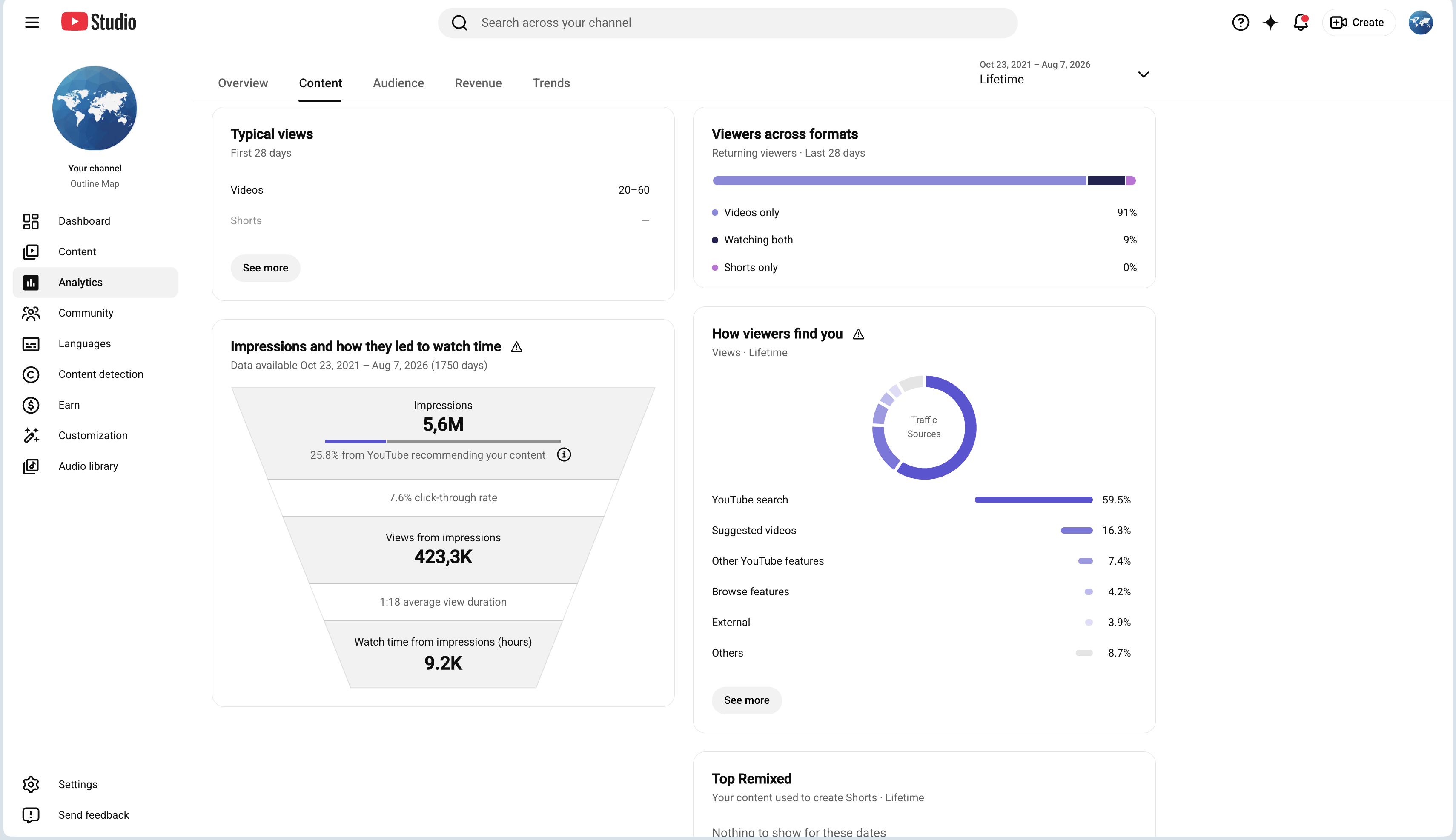1456x840 pixels.
Task: Click the Create button
Action: 1358,23
